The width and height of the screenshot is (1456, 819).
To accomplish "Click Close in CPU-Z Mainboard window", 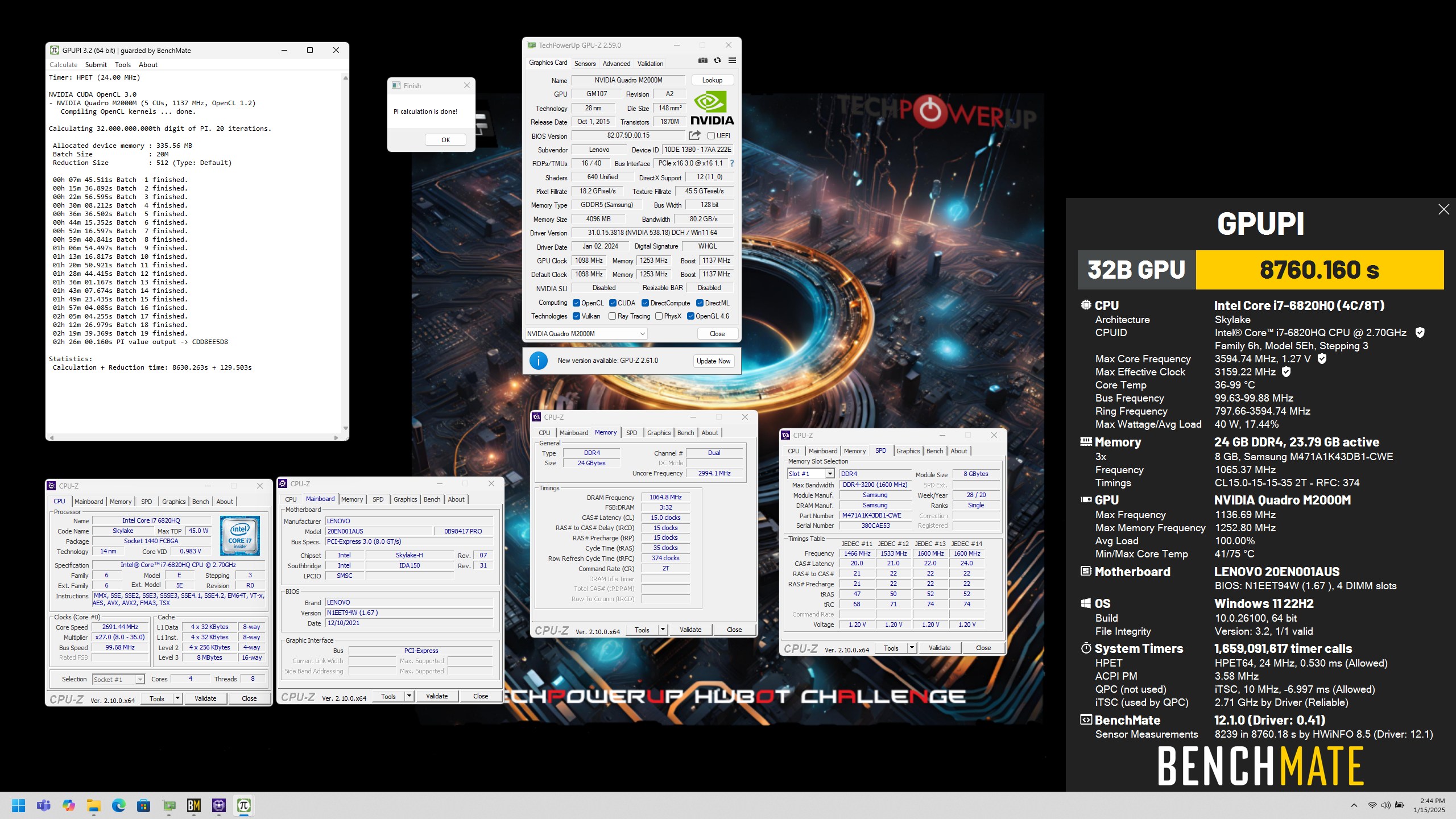I will [x=480, y=696].
